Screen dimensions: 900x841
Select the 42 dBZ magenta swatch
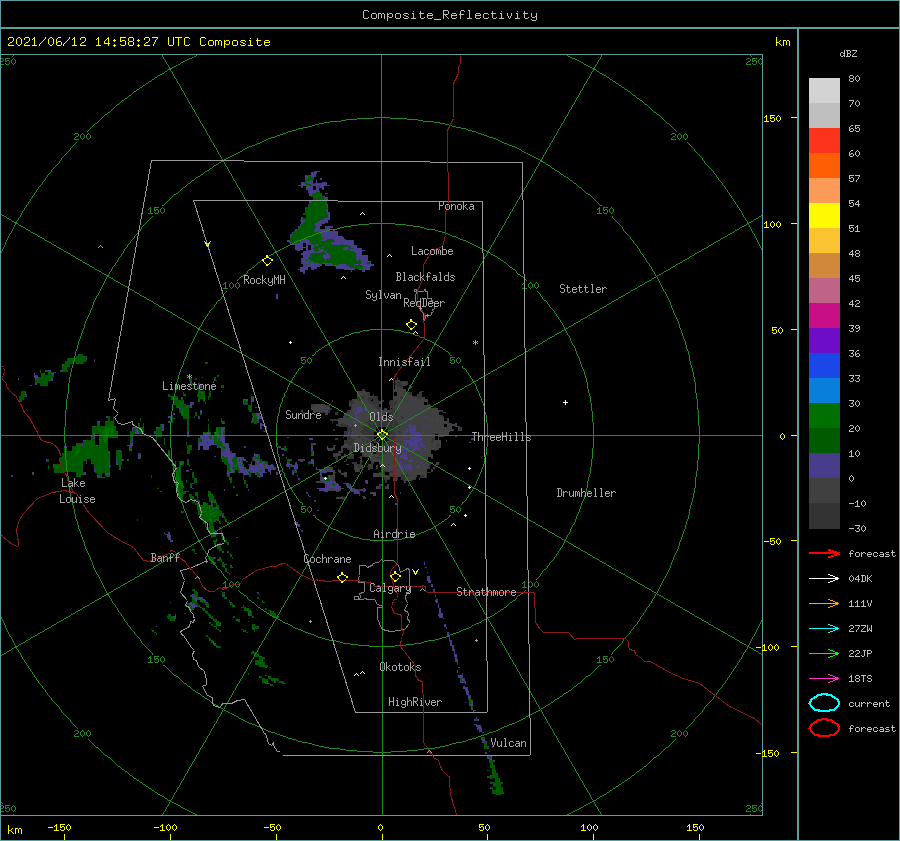(x=824, y=316)
